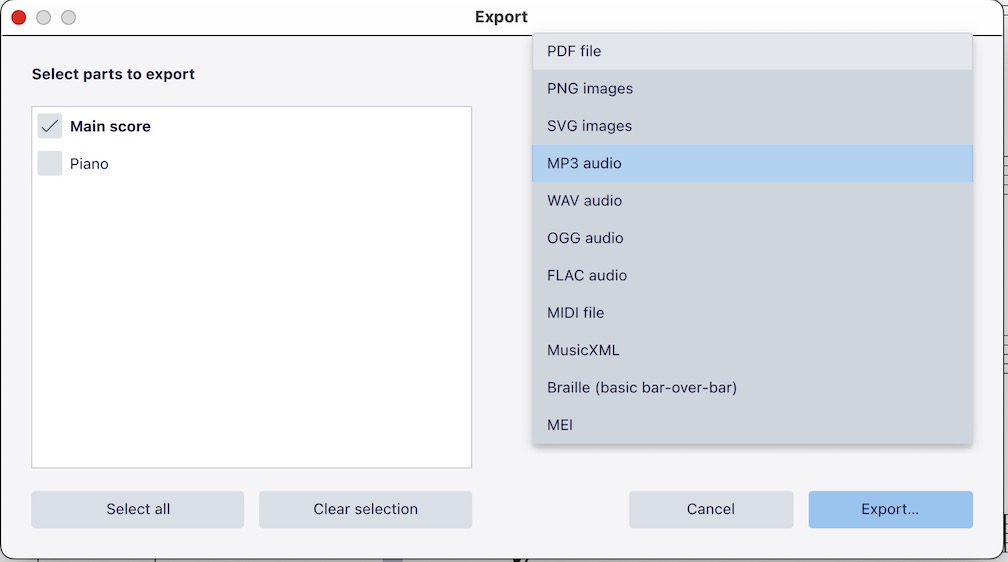
Task: Click the Export... button
Action: tap(890, 509)
